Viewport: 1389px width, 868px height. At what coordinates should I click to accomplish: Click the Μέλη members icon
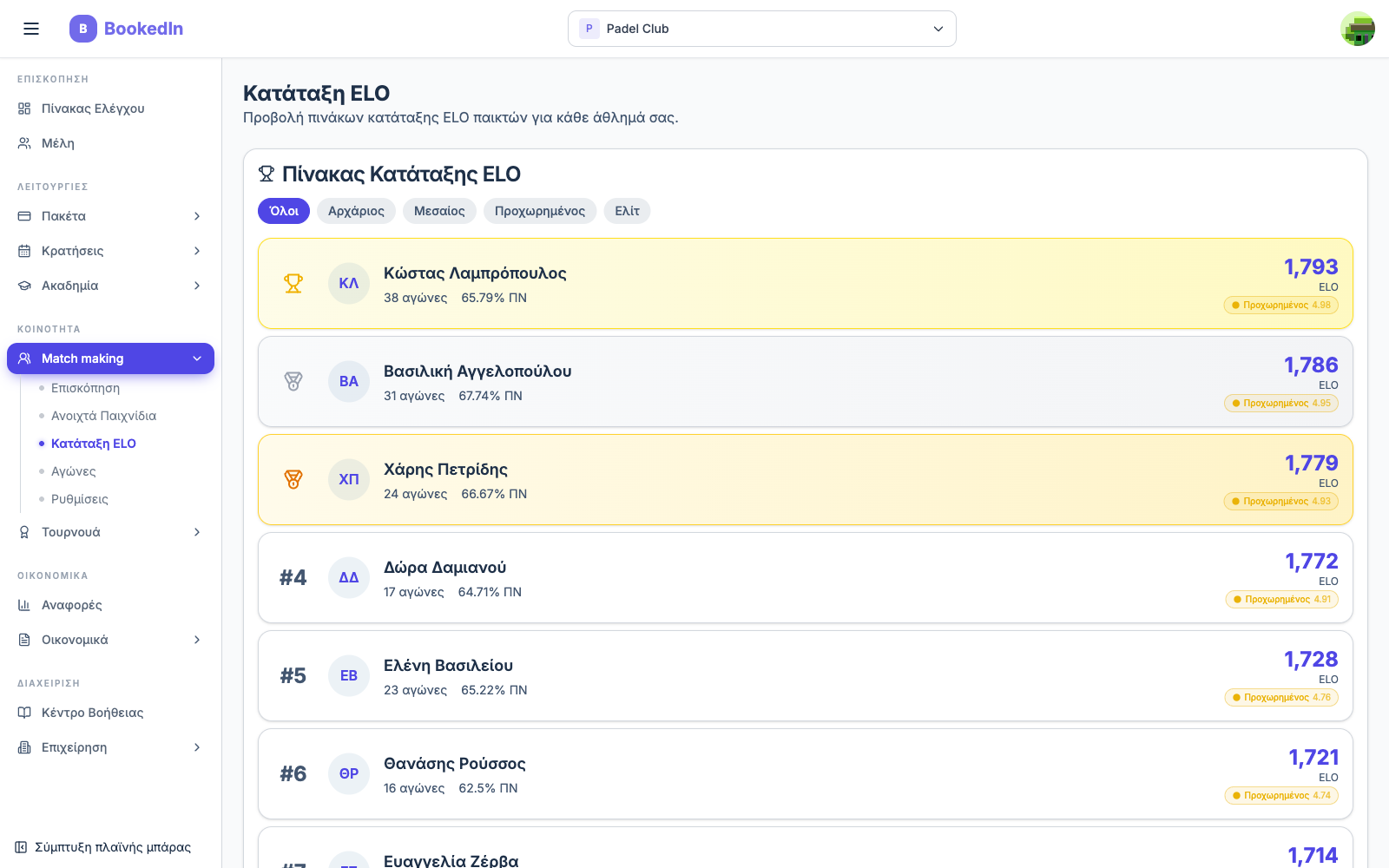tap(24, 143)
